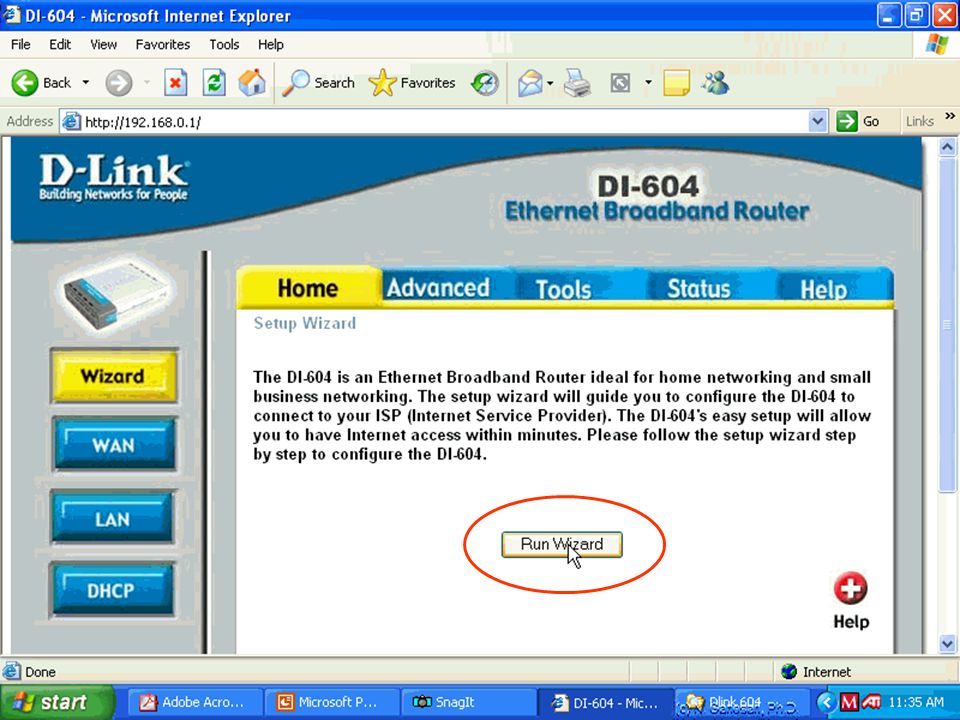Go to the Home page icon
The height and width of the screenshot is (720, 960).
[252, 83]
